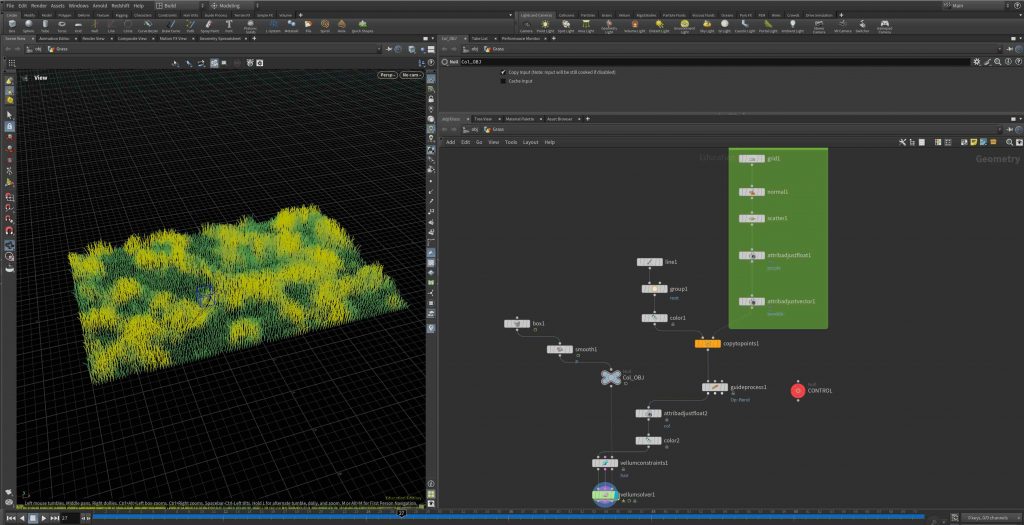Image resolution: width=1024 pixels, height=525 pixels.
Task: Toggle the Cache Input checkbox
Action: pos(502,81)
